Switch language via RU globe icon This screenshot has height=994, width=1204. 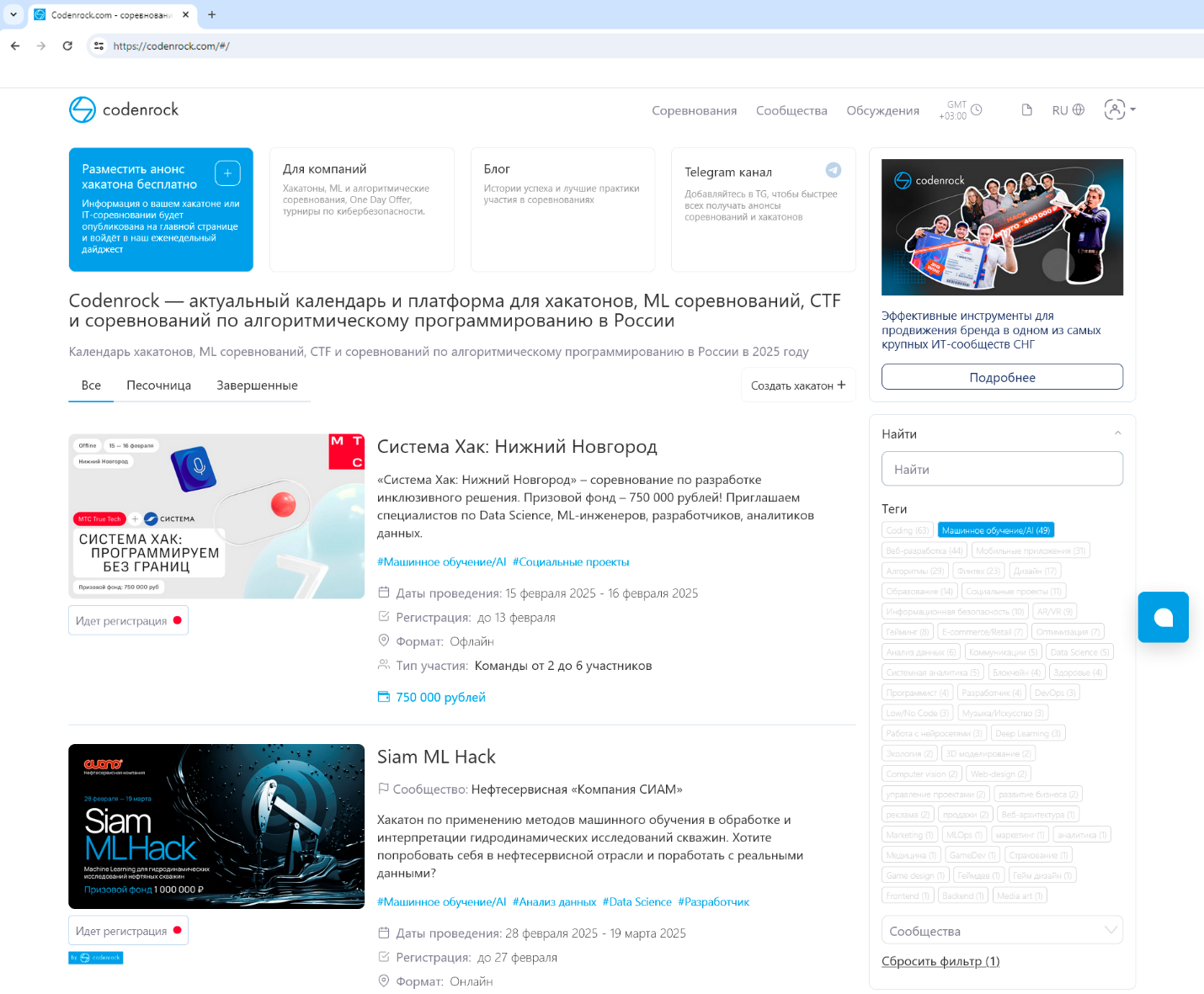1068,110
